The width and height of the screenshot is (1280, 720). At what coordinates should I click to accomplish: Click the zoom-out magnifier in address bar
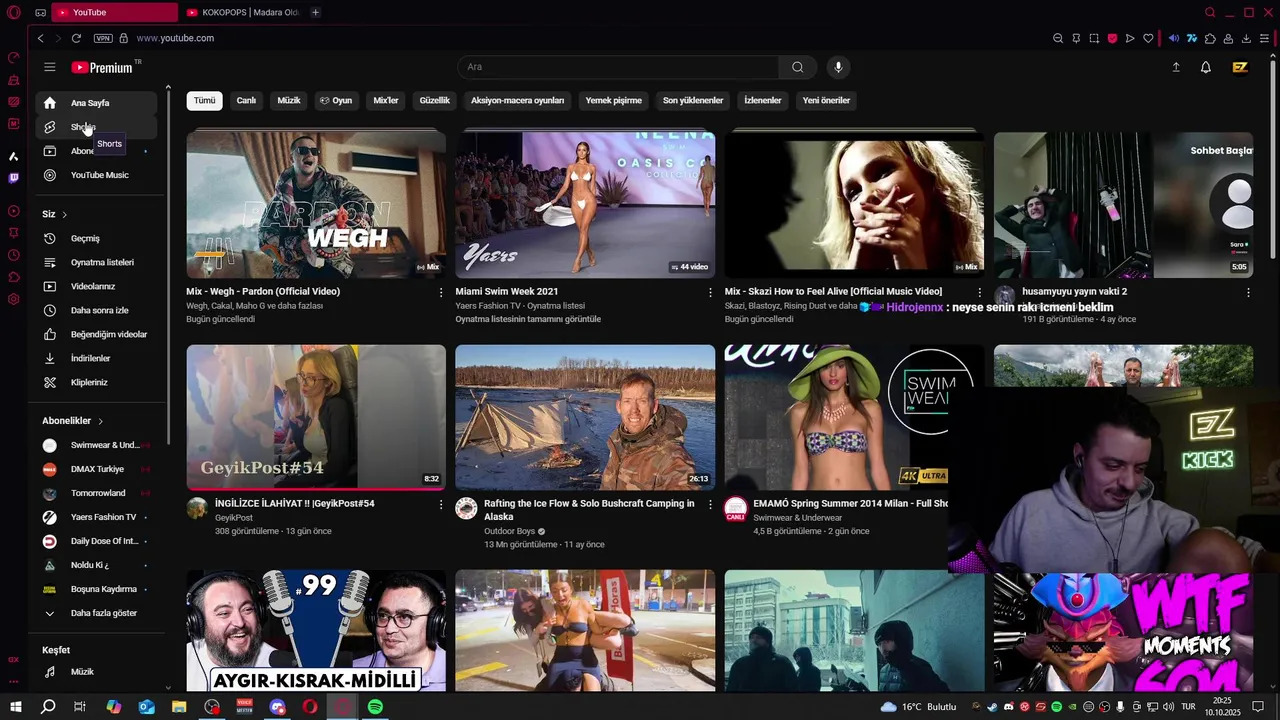[1058, 38]
